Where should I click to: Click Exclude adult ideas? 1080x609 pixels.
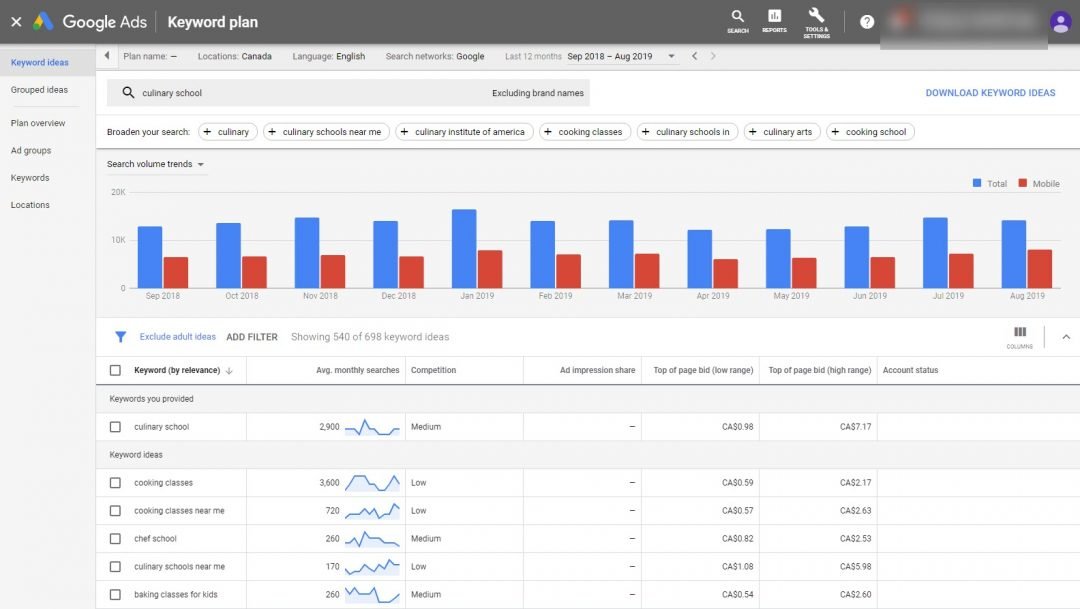tap(176, 337)
